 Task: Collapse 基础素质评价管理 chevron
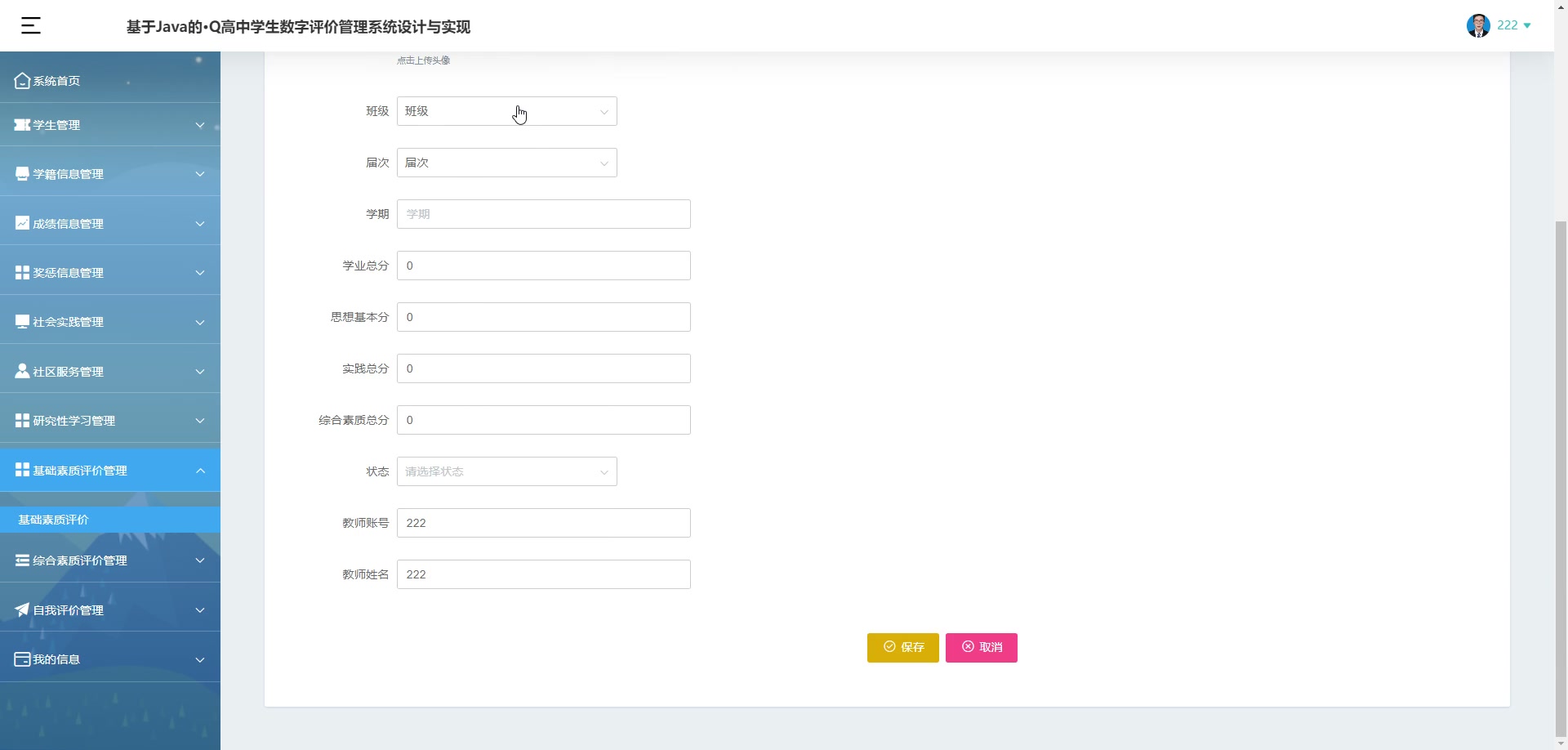pos(200,471)
